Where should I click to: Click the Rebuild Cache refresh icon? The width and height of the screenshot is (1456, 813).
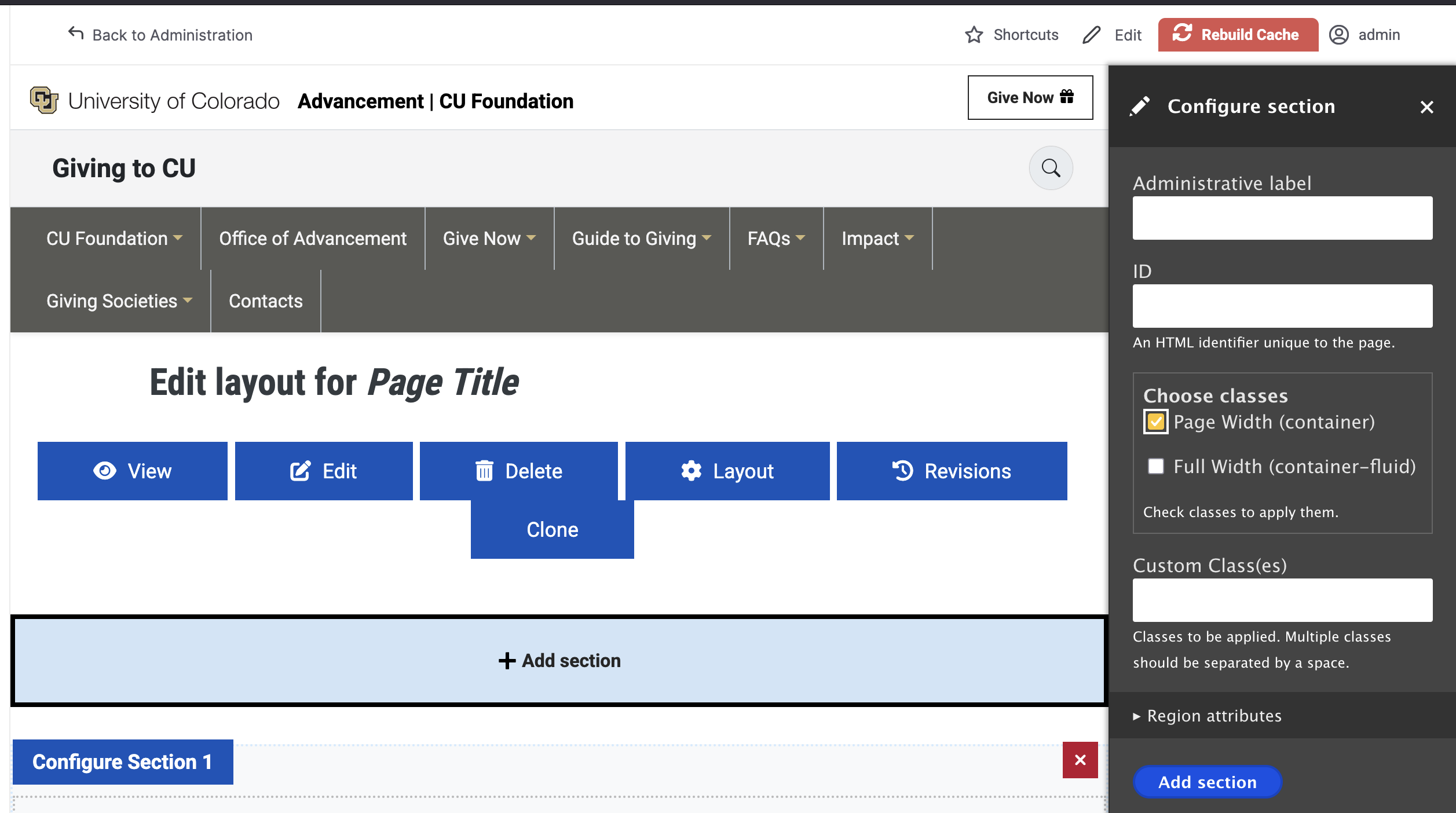click(x=1182, y=34)
